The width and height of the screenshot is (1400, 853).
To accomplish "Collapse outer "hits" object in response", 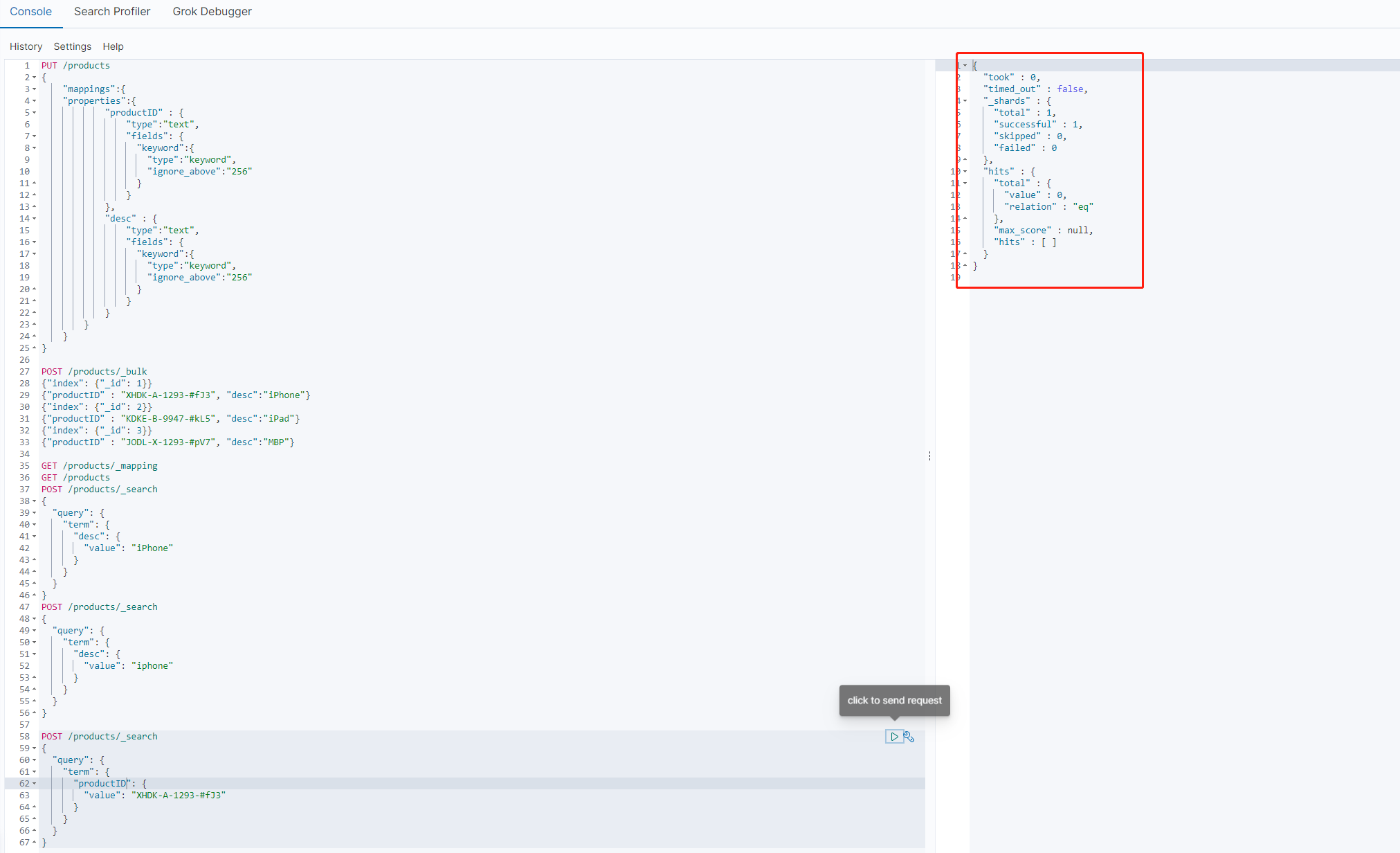I will [x=965, y=172].
